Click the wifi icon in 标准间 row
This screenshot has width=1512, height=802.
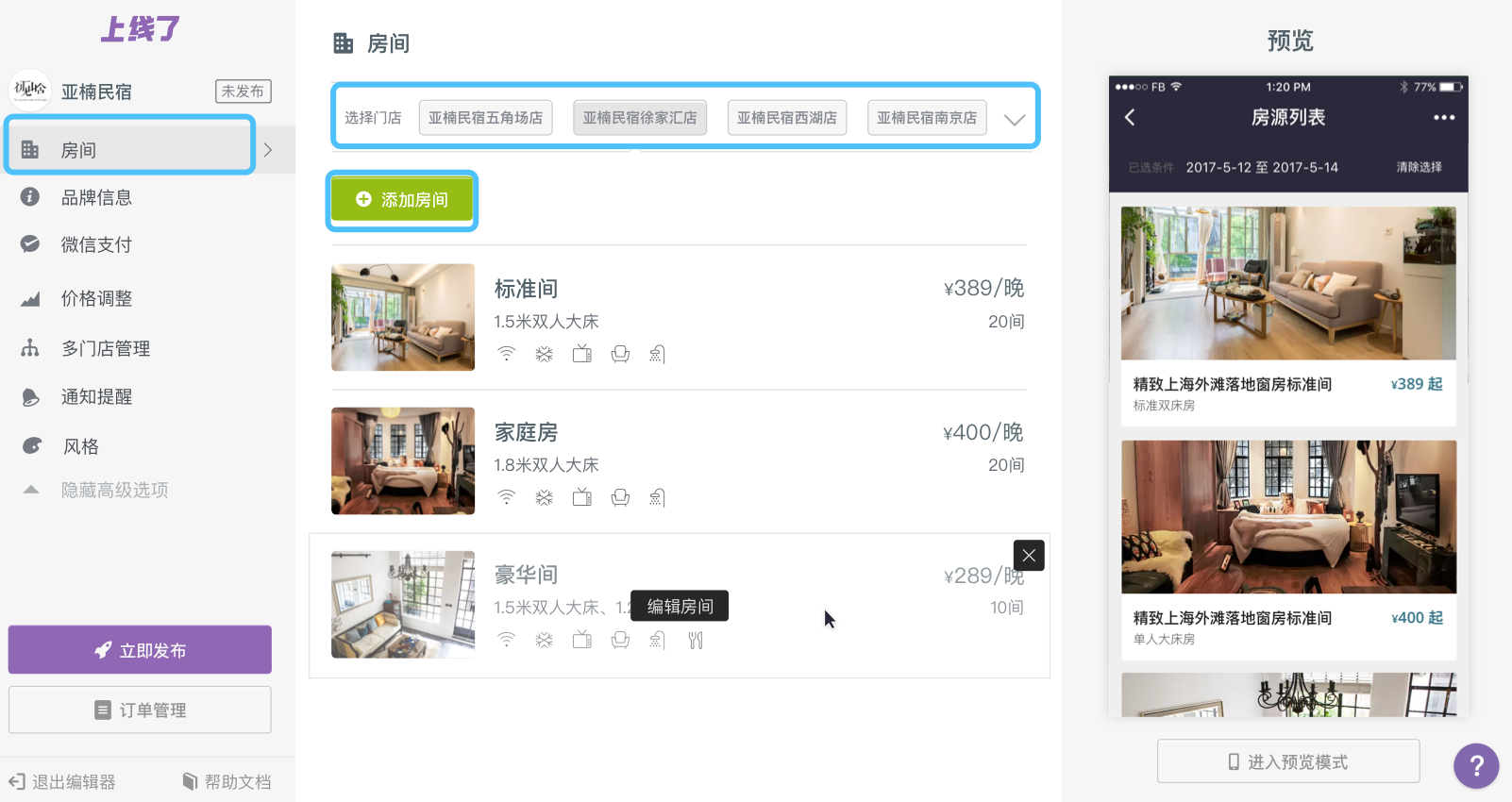507,354
